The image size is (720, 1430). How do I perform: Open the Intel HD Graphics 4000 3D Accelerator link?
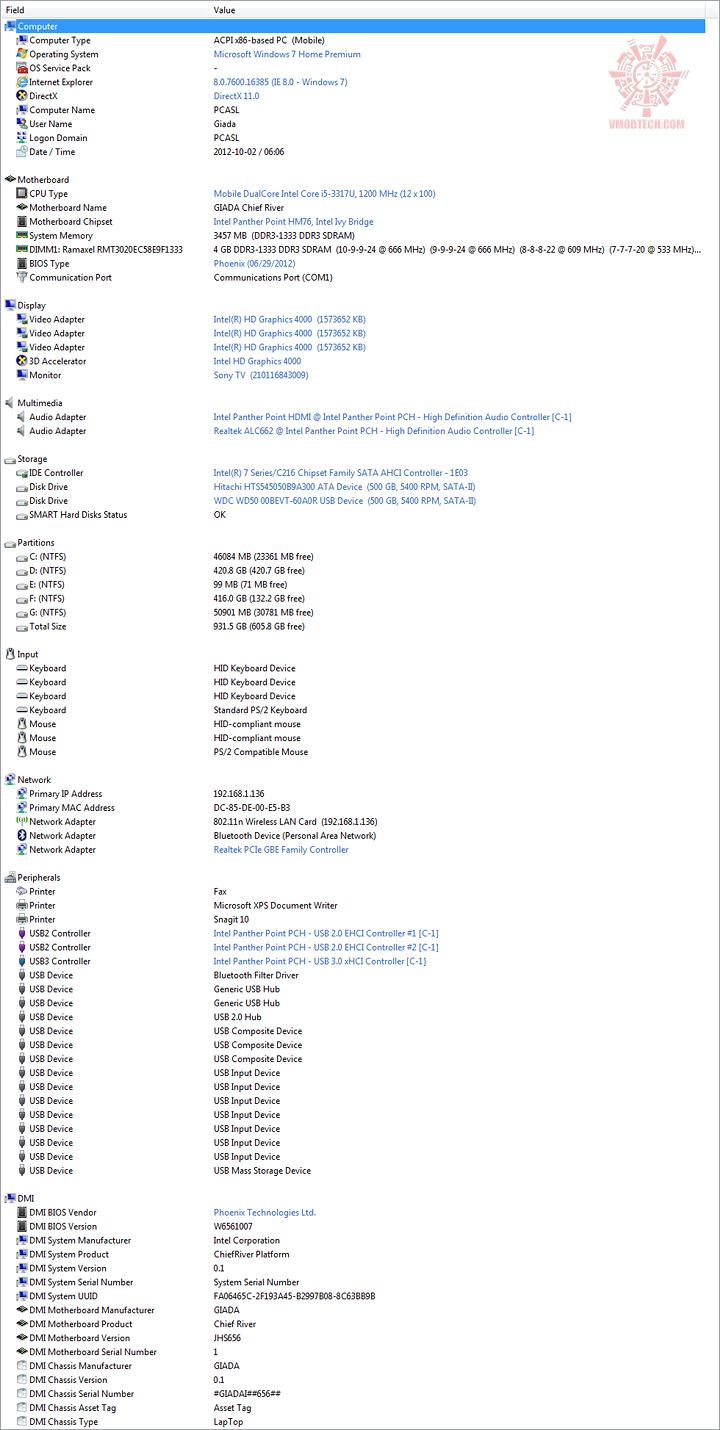coord(257,361)
